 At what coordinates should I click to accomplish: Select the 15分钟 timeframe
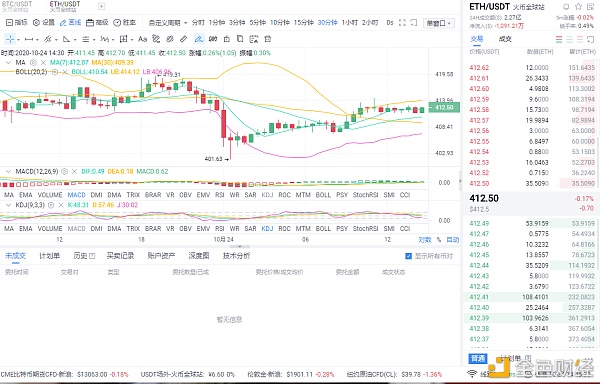(x=303, y=23)
